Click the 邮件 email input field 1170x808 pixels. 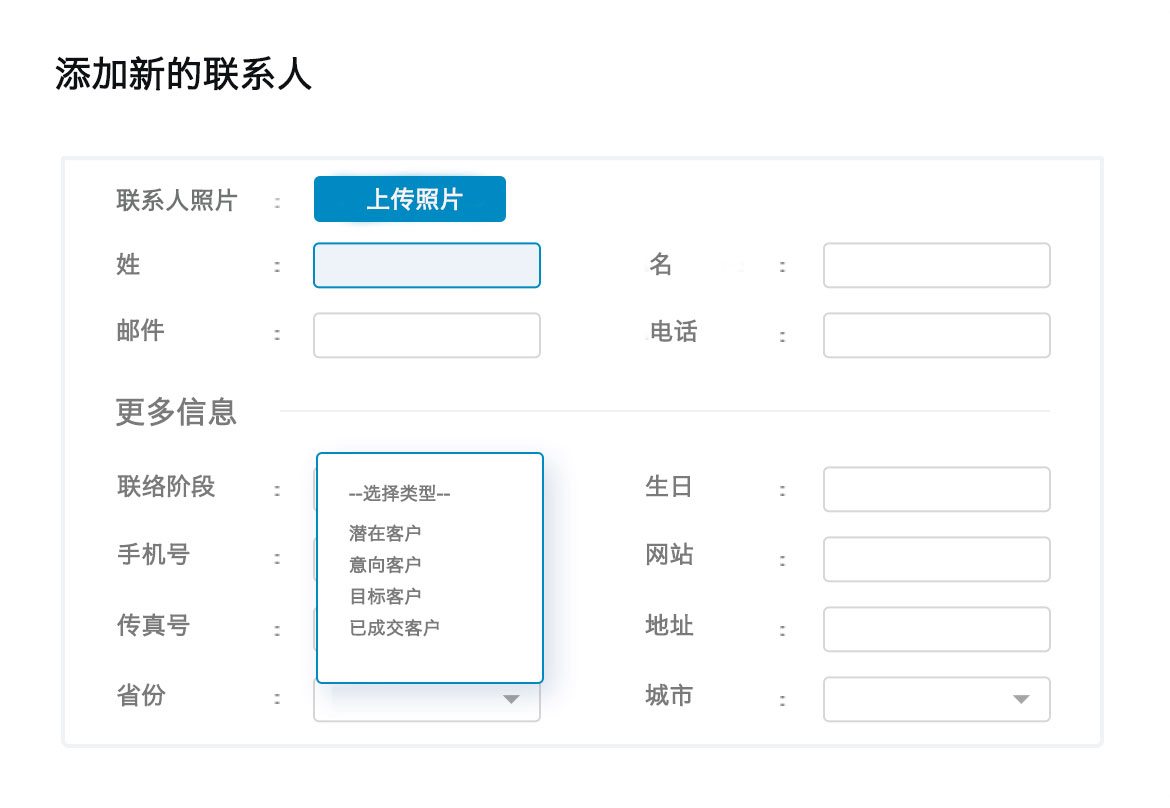(427, 335)
